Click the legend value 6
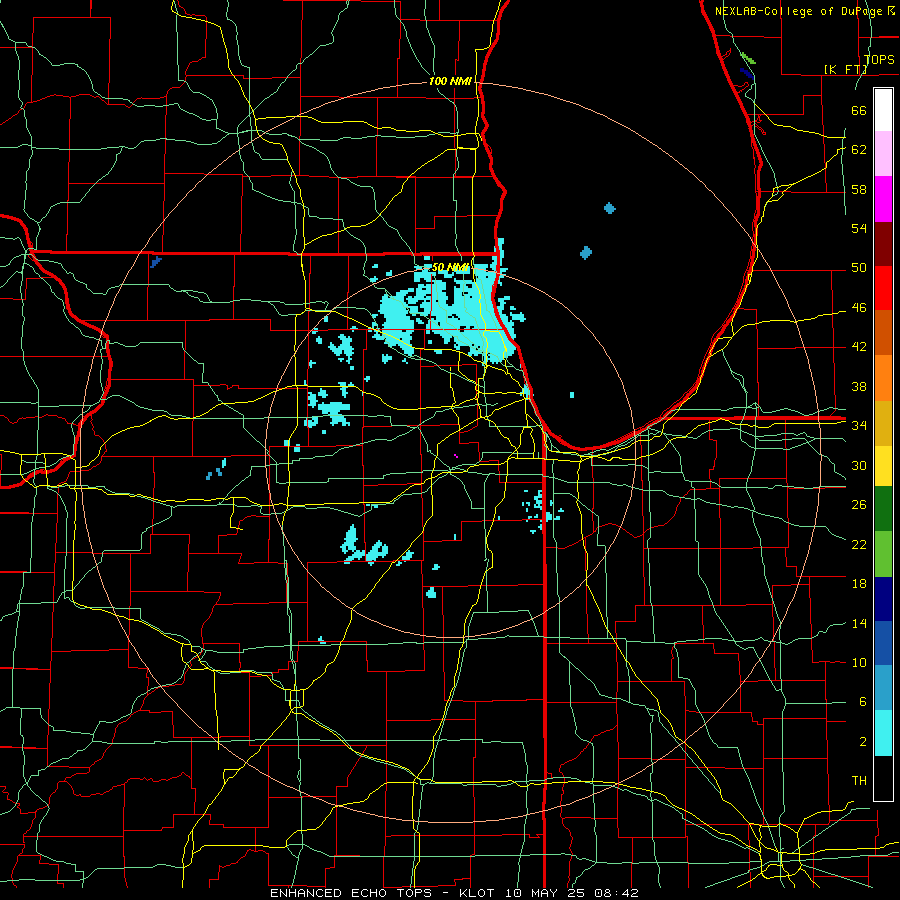This screenshot has height=900, width=900. 862,701
